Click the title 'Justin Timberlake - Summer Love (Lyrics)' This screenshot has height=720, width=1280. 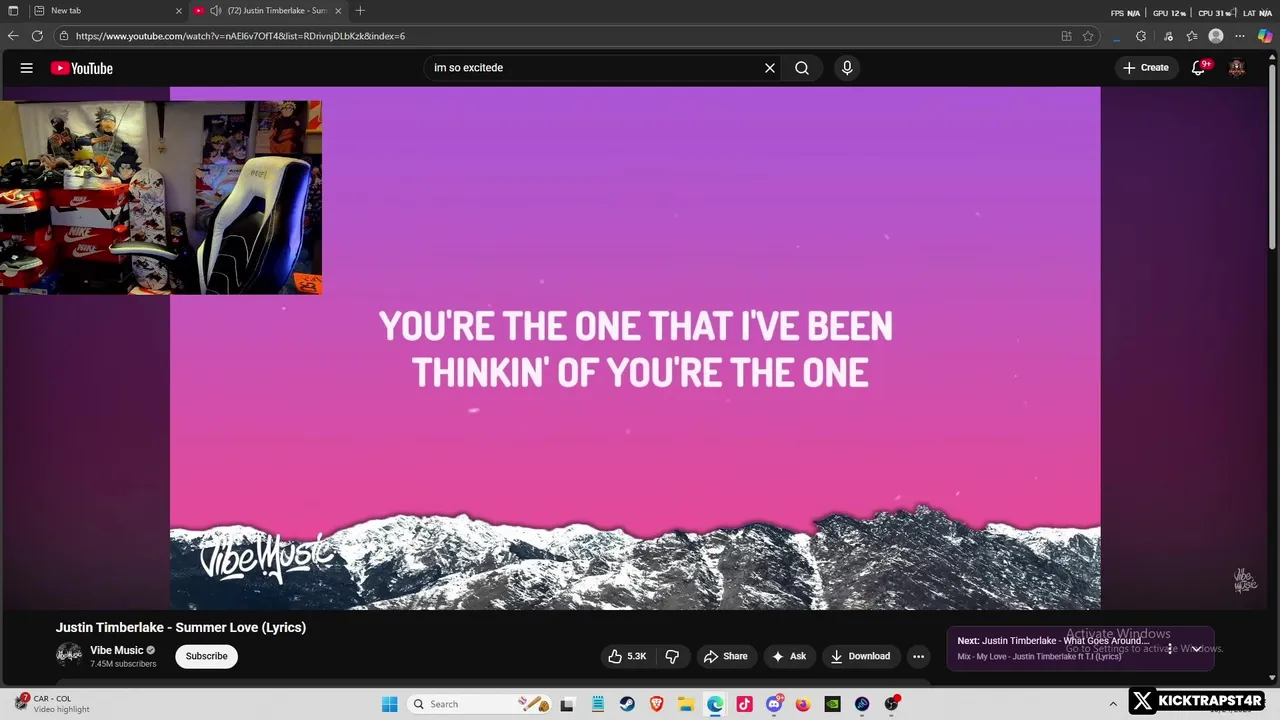181,627
